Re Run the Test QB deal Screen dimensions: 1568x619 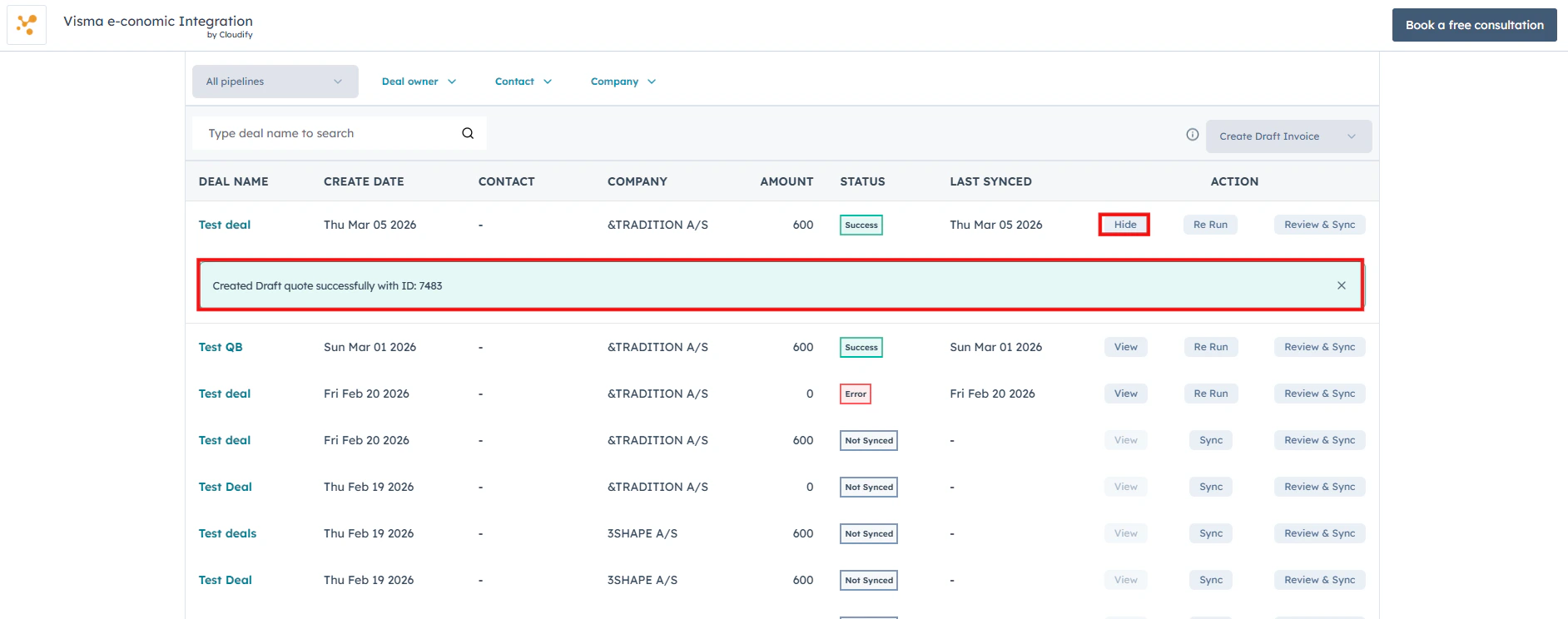click(x=1210, y=347)
